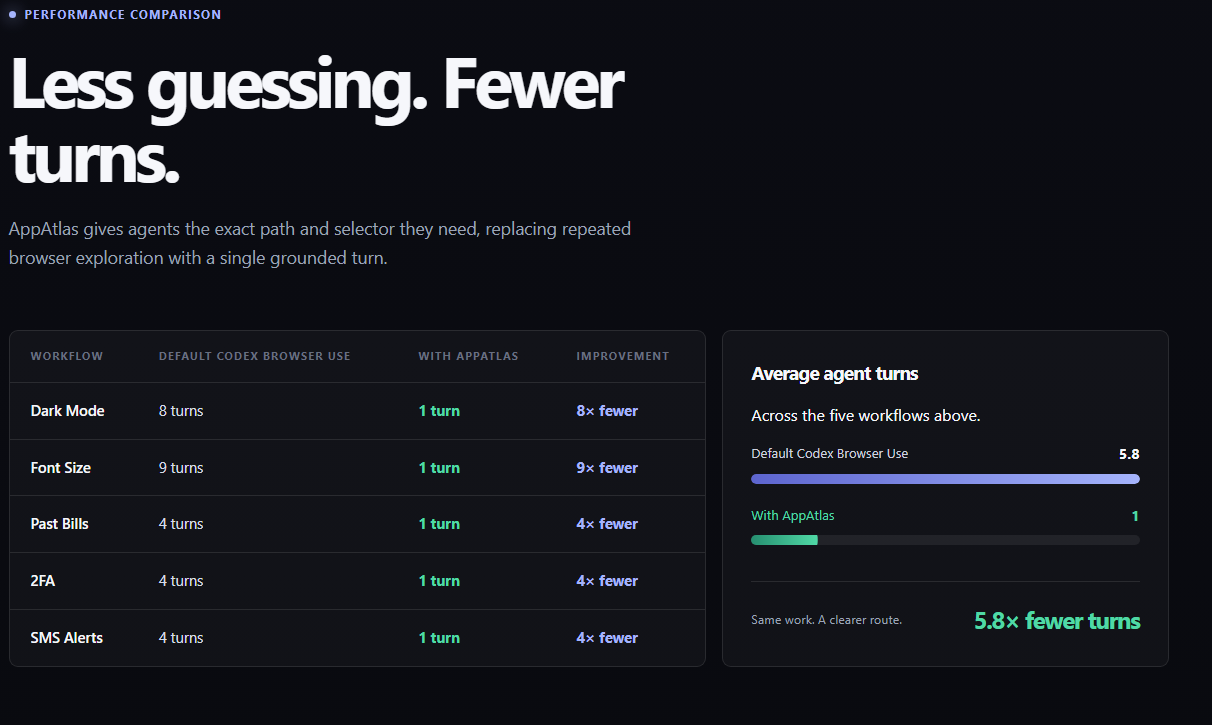1212x725 pixels.
Task: Click the 9× fewer improvement value
Action: click(607, 468)
